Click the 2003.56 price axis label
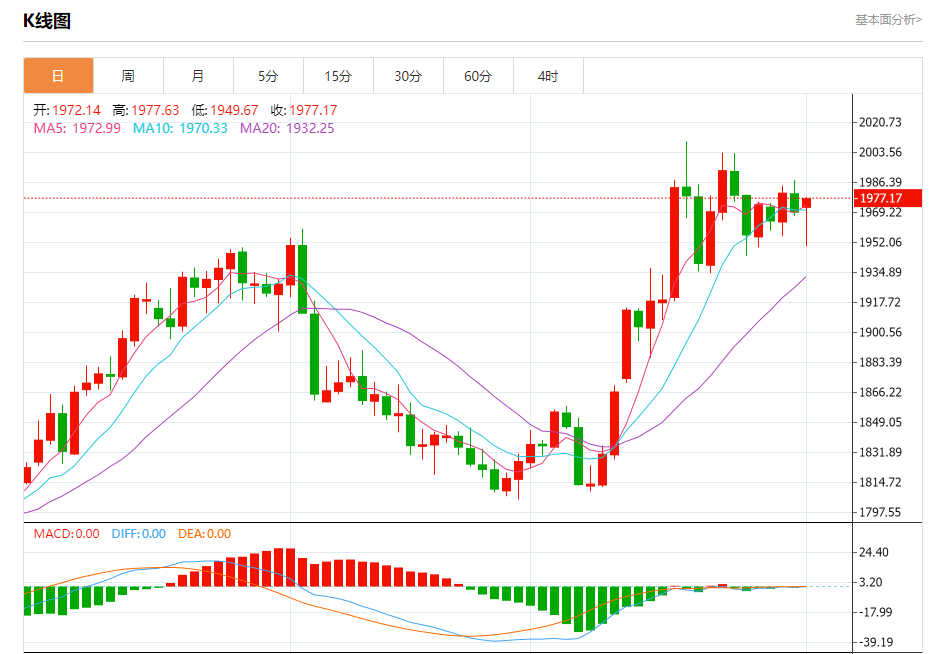Viewport: 937px width, 654px height. point(880,152)
